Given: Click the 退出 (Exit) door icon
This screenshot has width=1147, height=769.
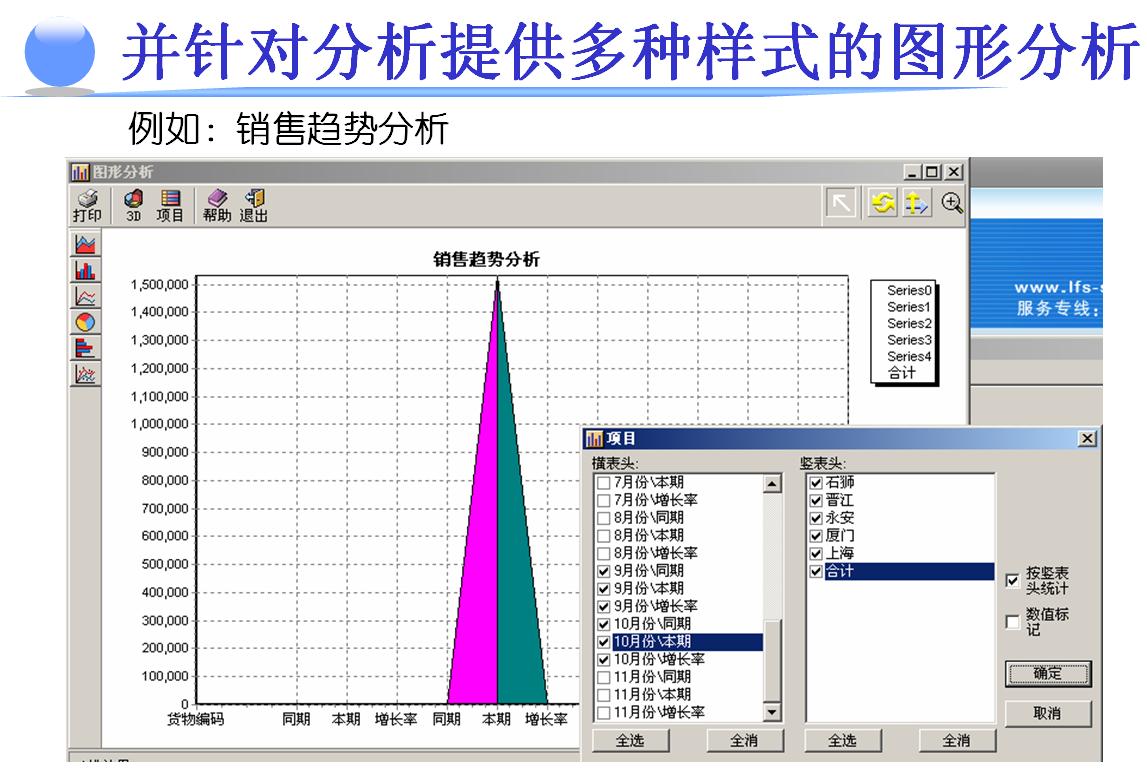Looking at the screenshot, I should [253, 200].
